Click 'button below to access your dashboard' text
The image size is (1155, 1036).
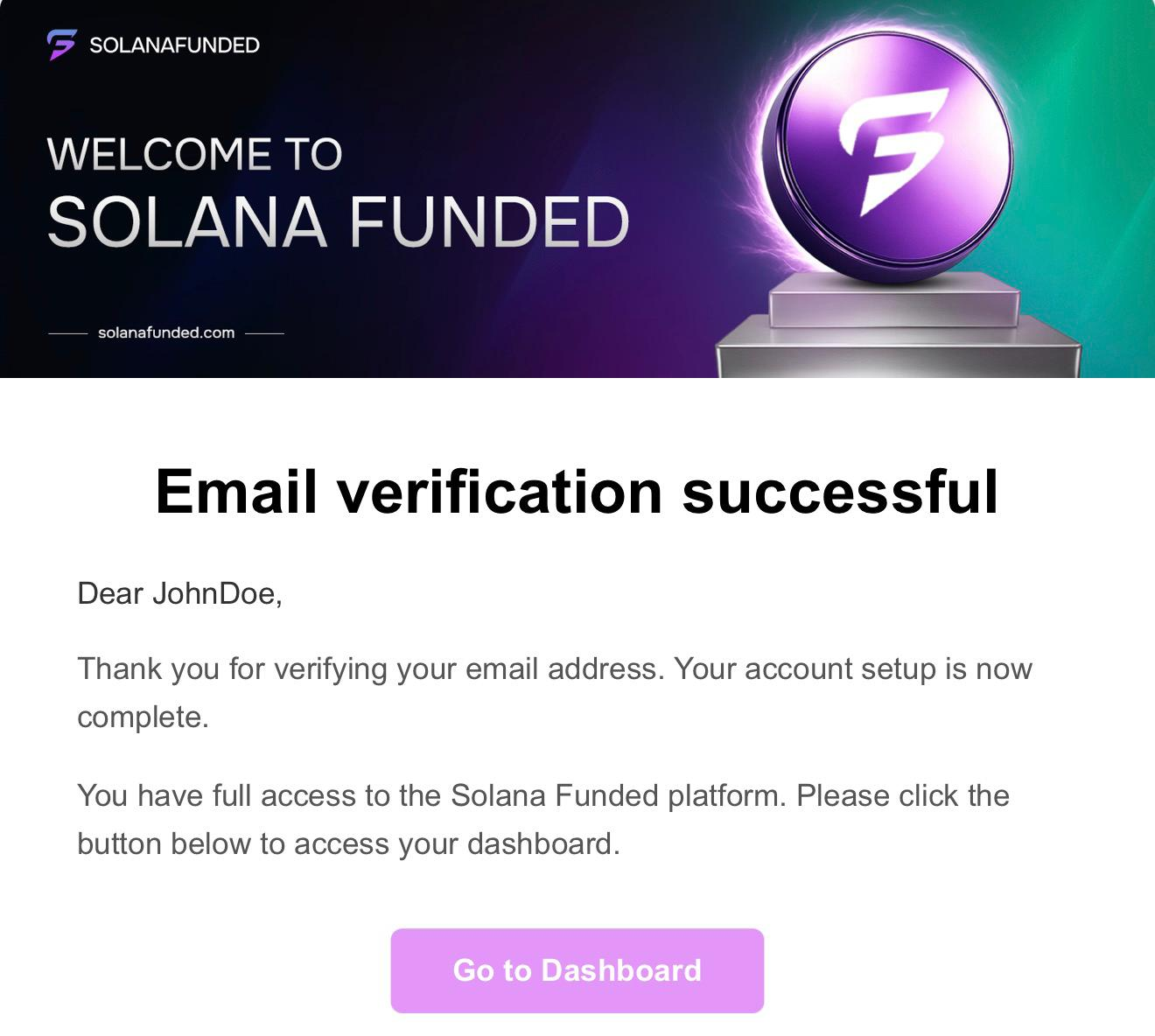[348, 843]
